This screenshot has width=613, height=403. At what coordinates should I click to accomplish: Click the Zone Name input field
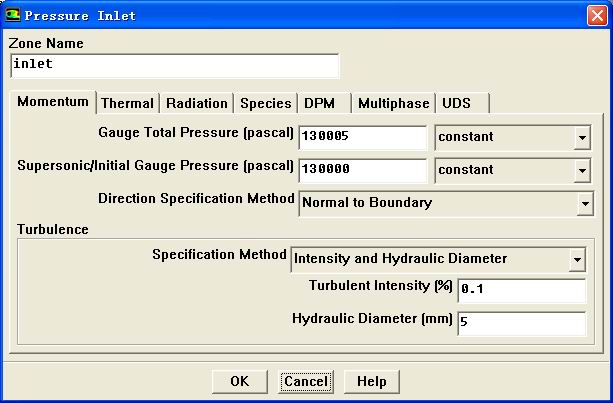click(x=175, y=65)
